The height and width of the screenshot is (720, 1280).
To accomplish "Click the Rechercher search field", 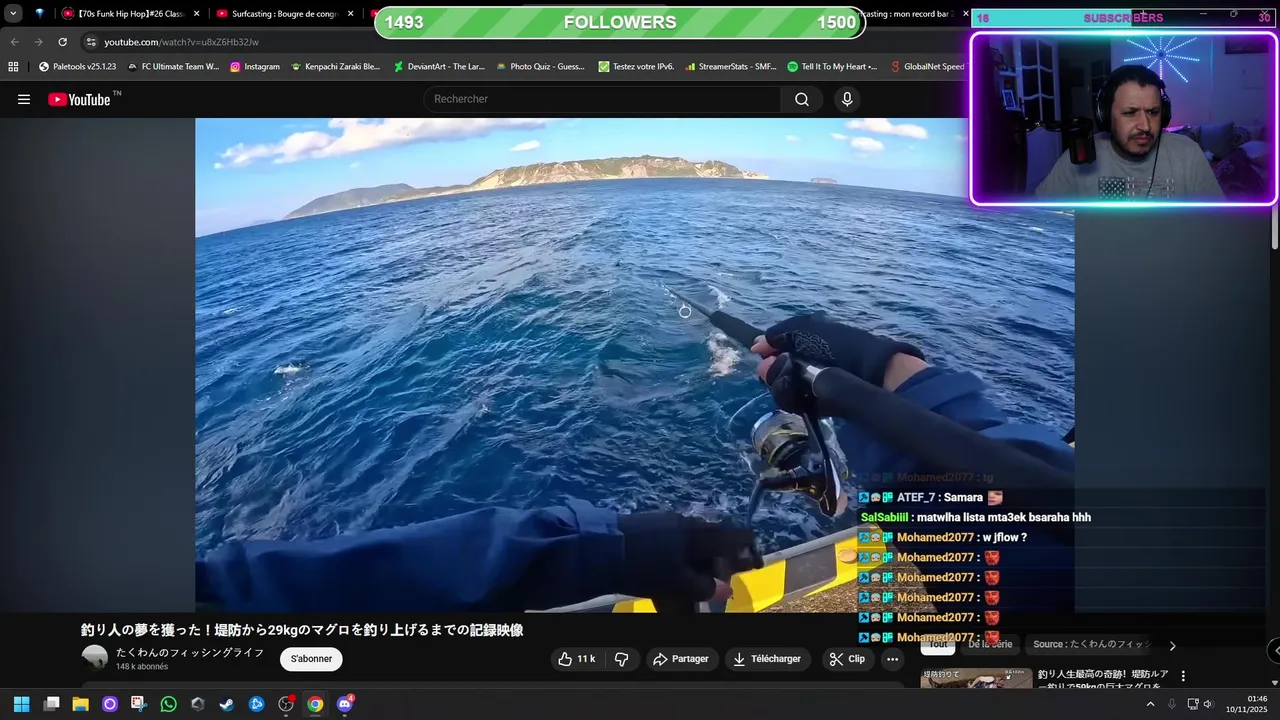I will pos(603,99).
